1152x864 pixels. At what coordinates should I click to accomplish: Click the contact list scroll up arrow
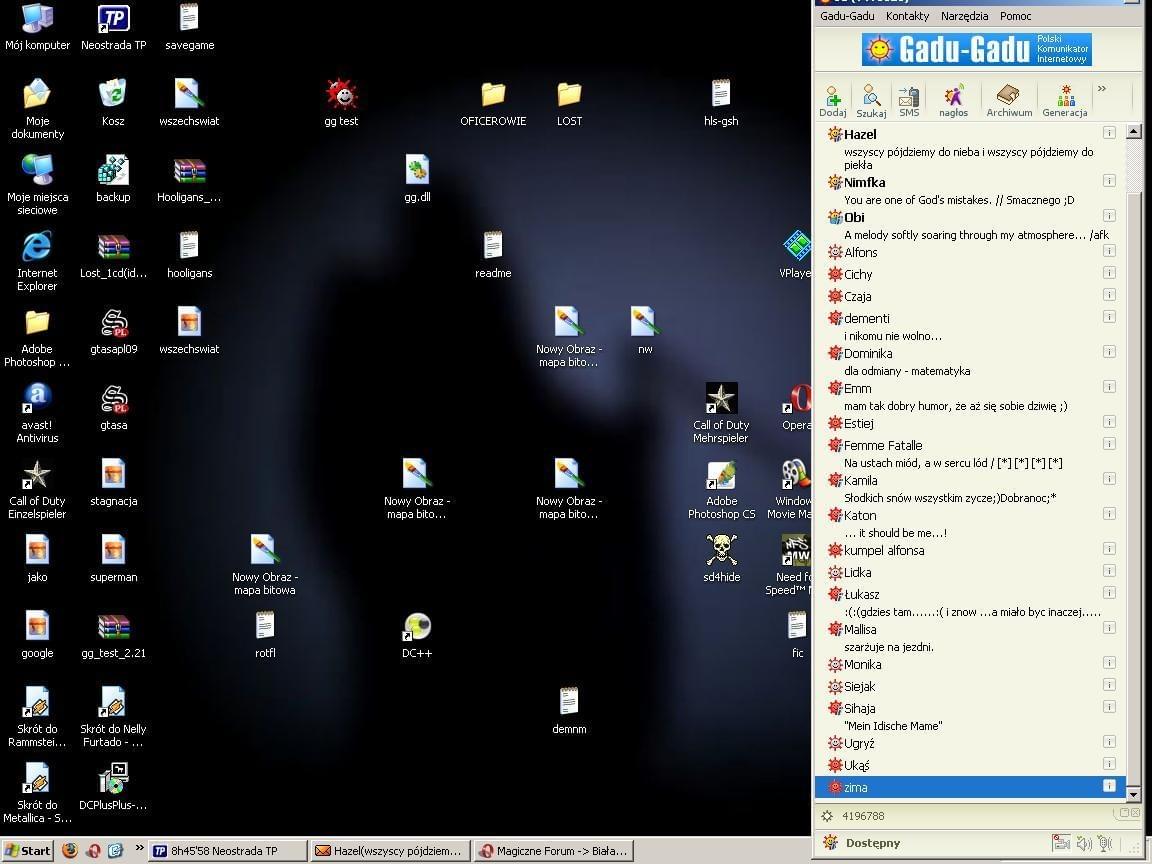(1134, 132)
